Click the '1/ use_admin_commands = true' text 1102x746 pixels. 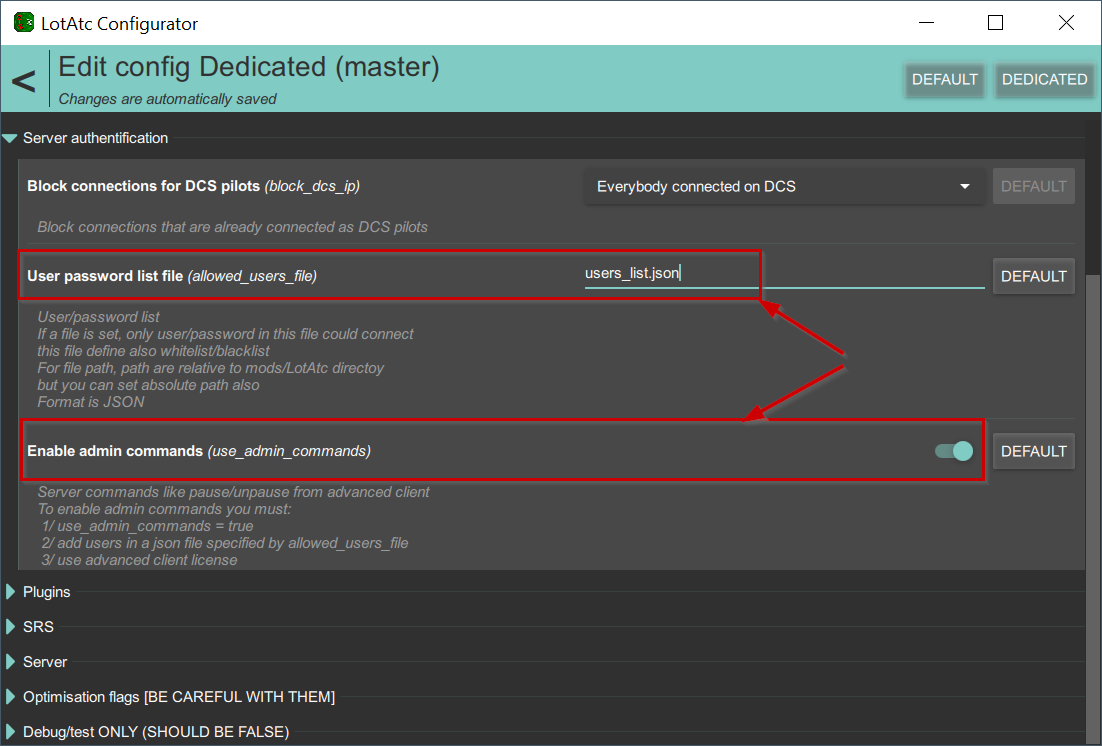pos(147,526)
